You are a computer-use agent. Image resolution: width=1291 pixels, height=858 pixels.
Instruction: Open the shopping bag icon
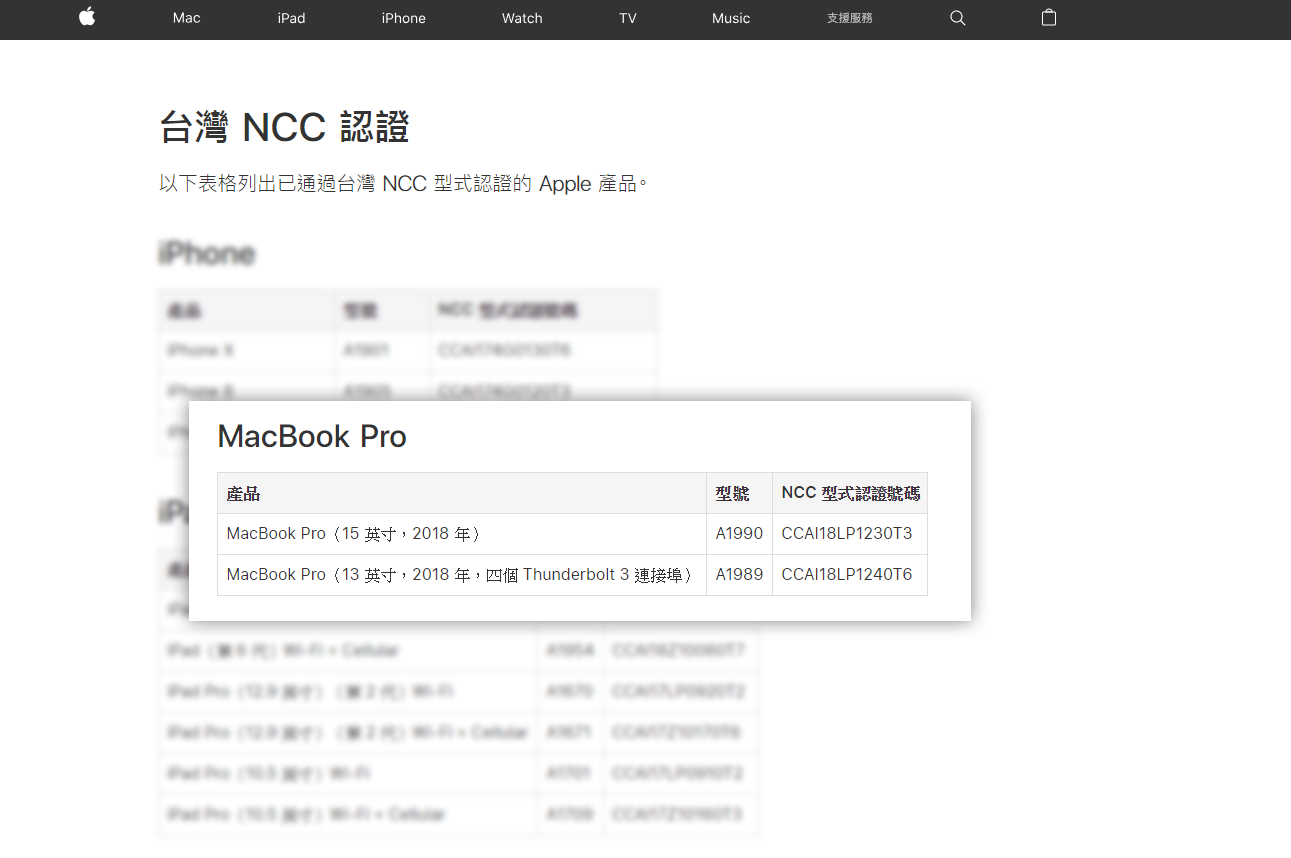coord(1048,17)
